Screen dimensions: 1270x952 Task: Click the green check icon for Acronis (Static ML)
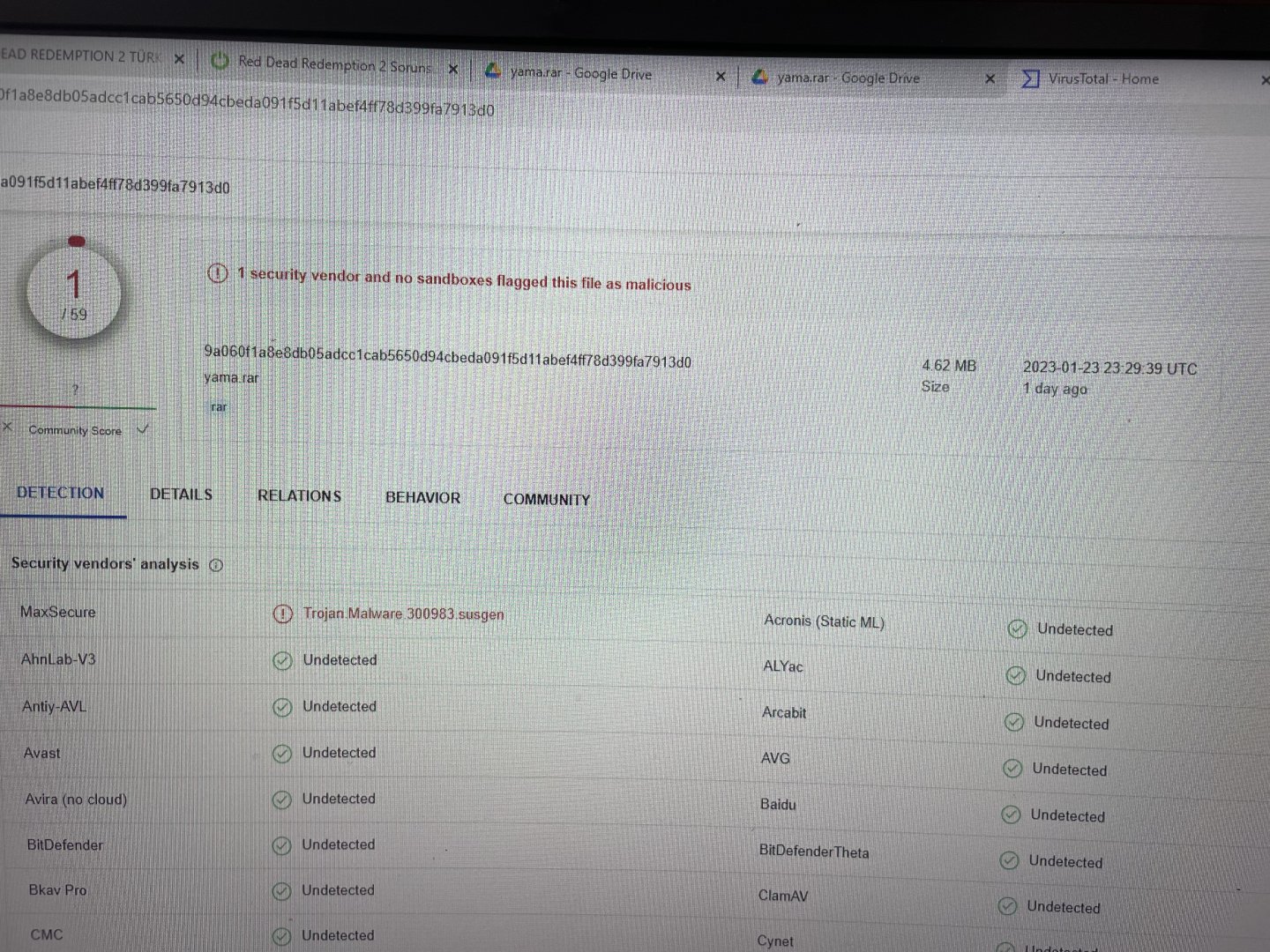(x=1018, y=628)
